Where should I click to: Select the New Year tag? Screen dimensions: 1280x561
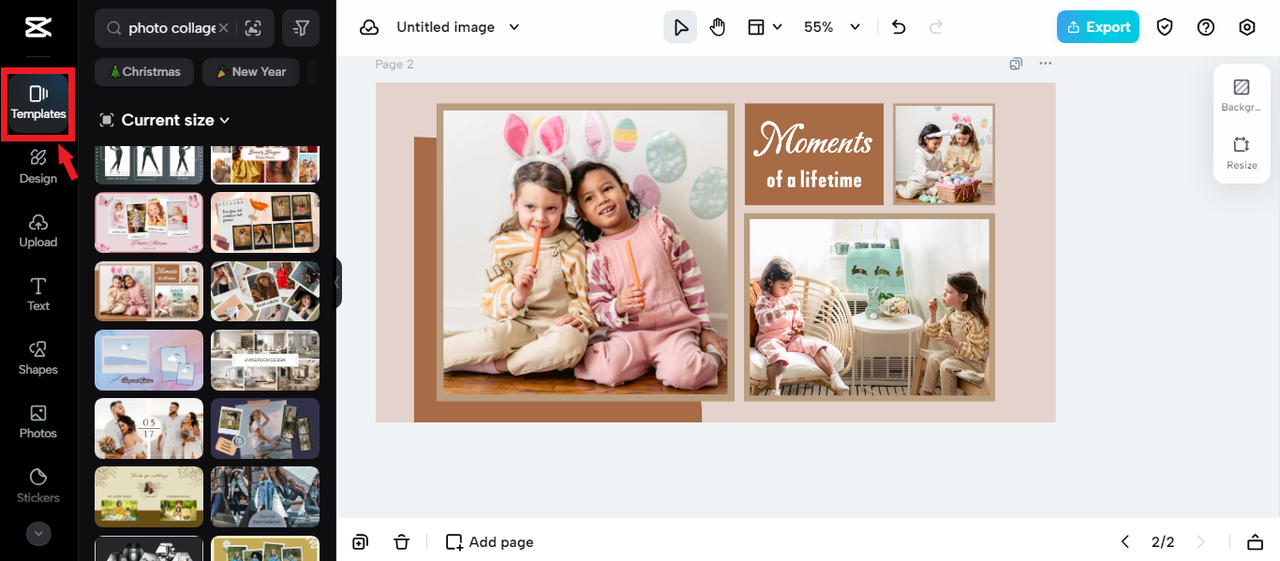tap(250, 72)
